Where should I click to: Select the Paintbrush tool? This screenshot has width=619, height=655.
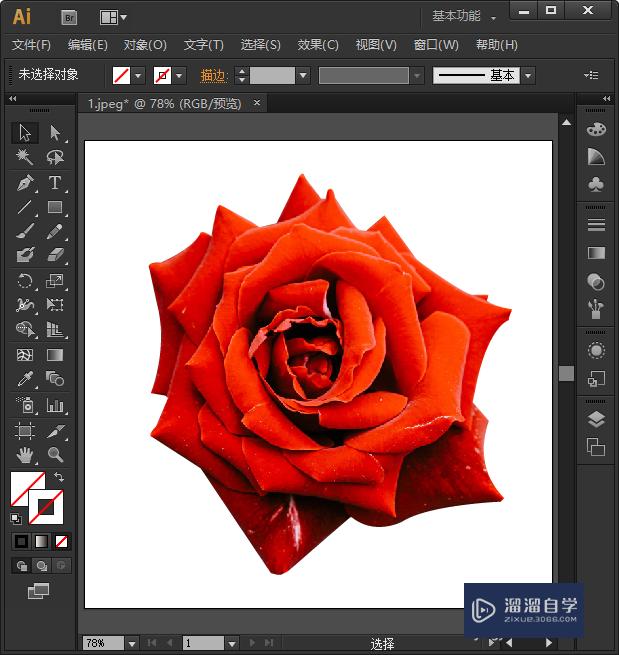[25, 231]
